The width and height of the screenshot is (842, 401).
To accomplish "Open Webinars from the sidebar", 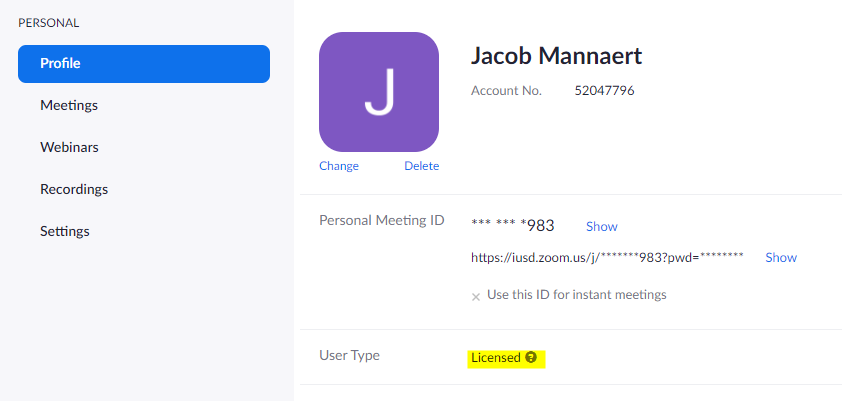I will (69, 147).
